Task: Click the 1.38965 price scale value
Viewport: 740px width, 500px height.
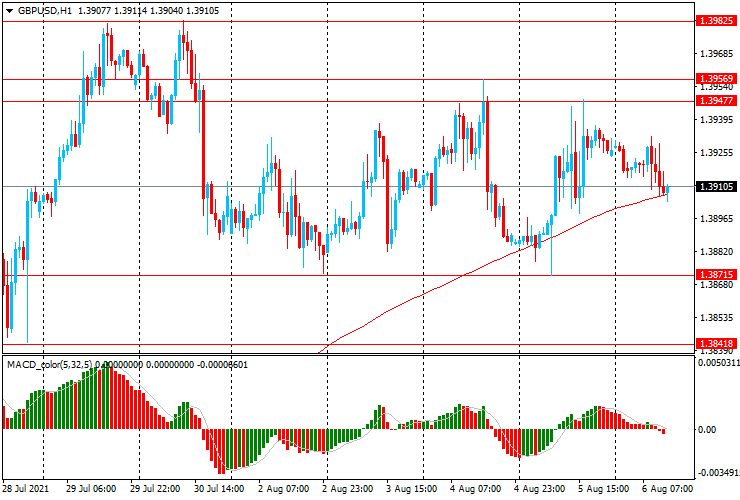Action: tap(717, 219)
